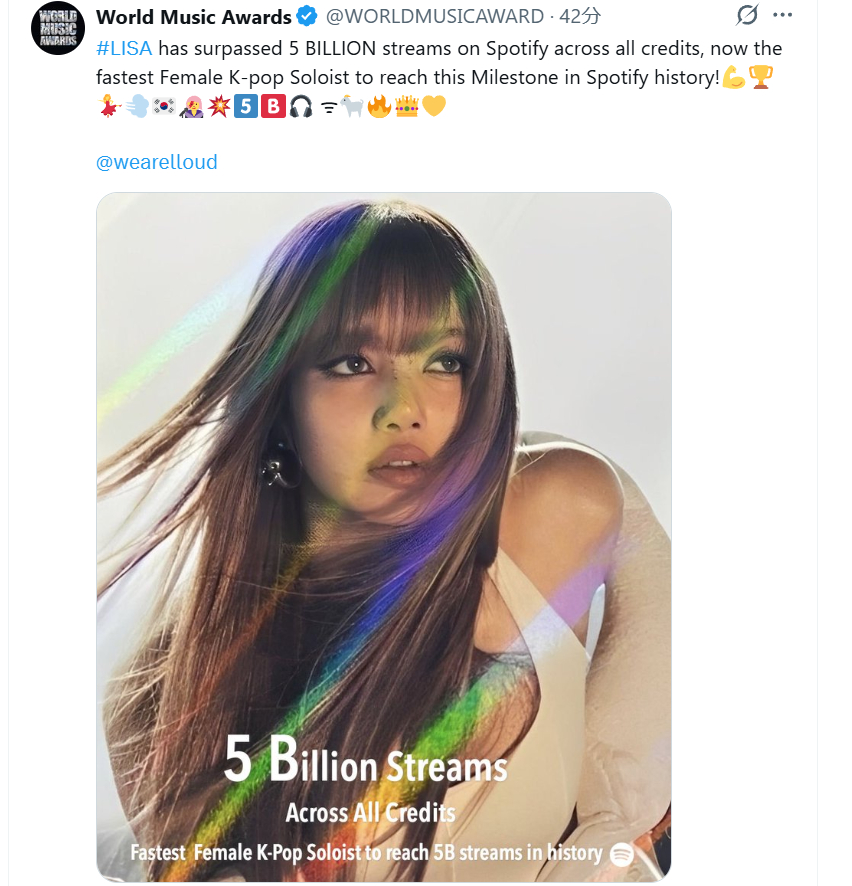The width and height of the screenshot is (852, 886).
Task: Click the Spotify logo in the image
Action: (622, 854)
